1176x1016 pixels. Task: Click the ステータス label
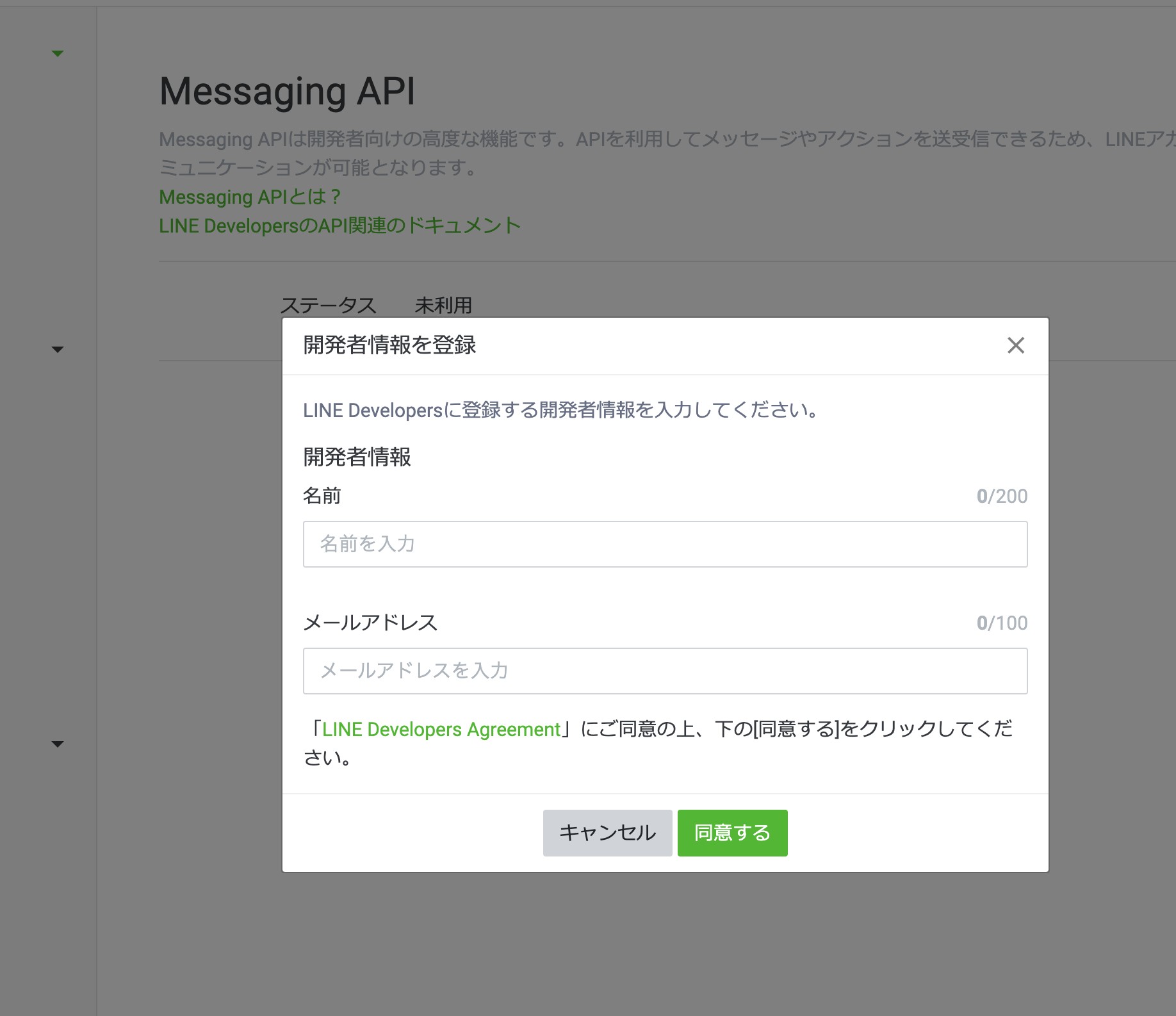pyautogui.click(x=329, y=306)
